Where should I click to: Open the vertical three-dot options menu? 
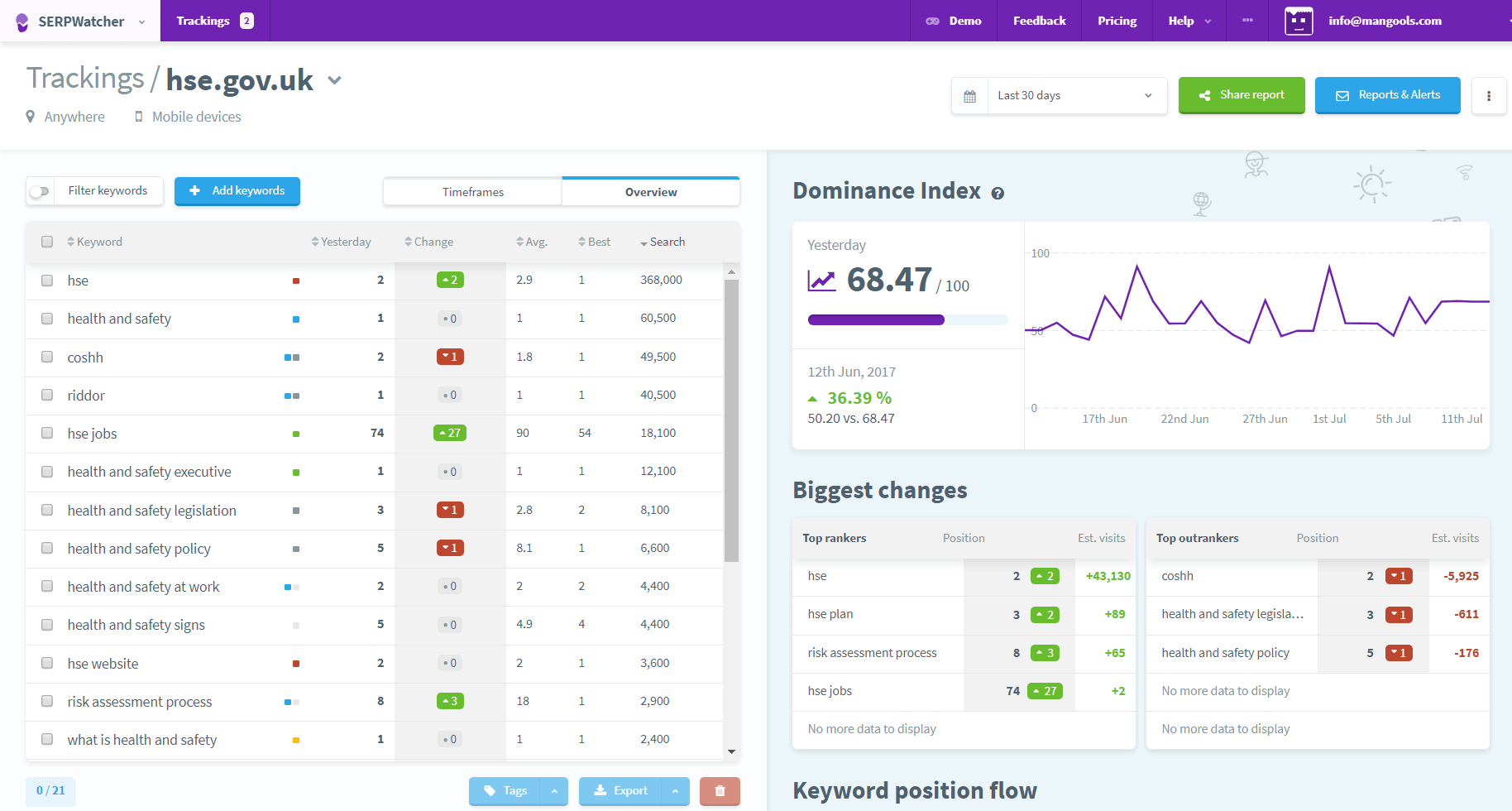(x=1489, y=96)
